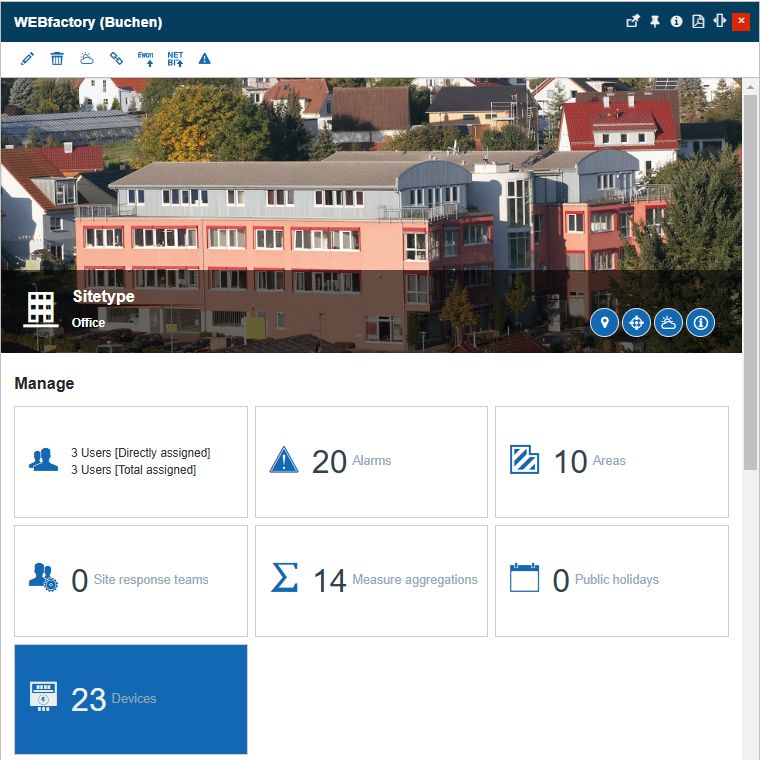761x760 pixels.
Task: Click the chain link icon in toolbar
Action: [116, 59]
